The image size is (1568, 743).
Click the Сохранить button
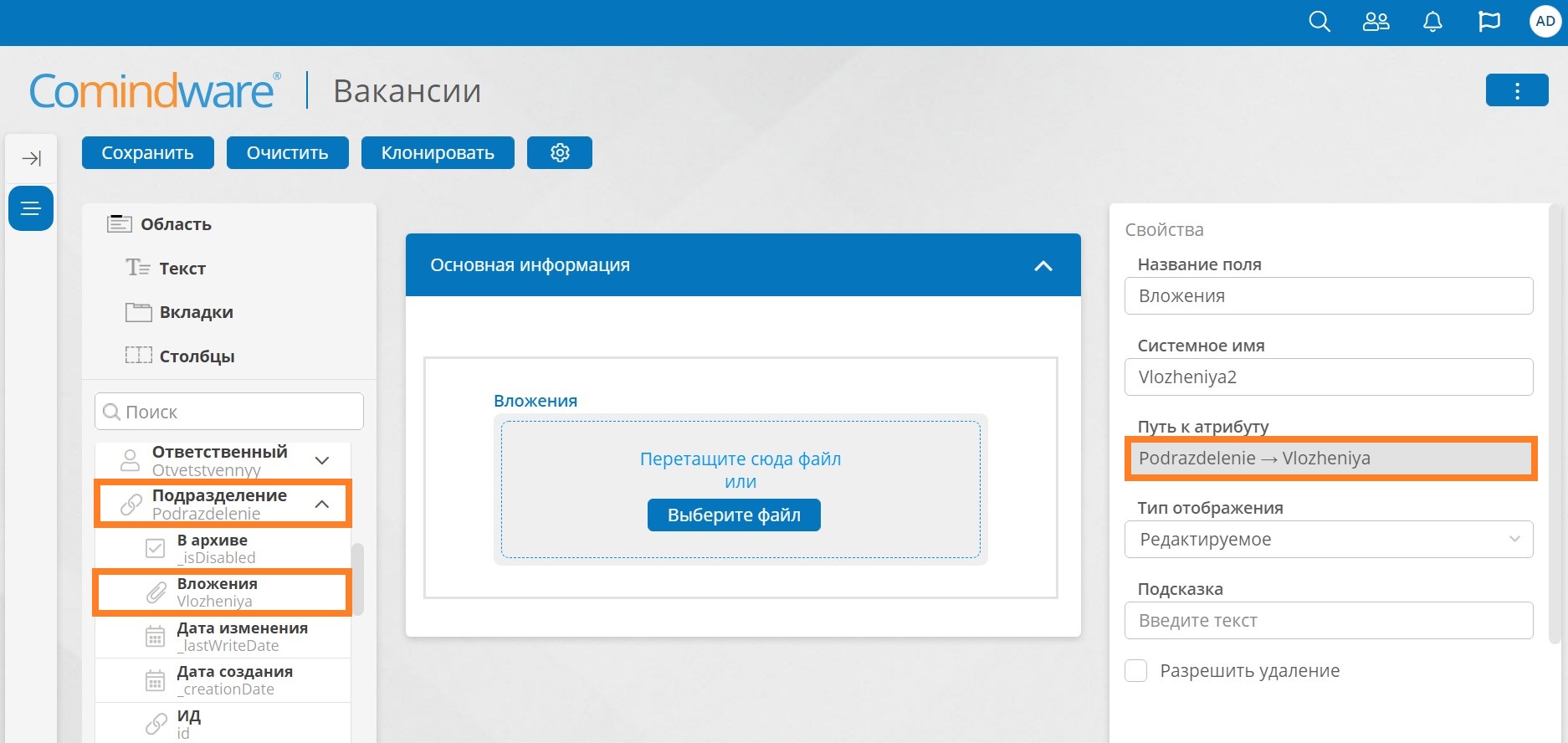[x=147, y=152]
